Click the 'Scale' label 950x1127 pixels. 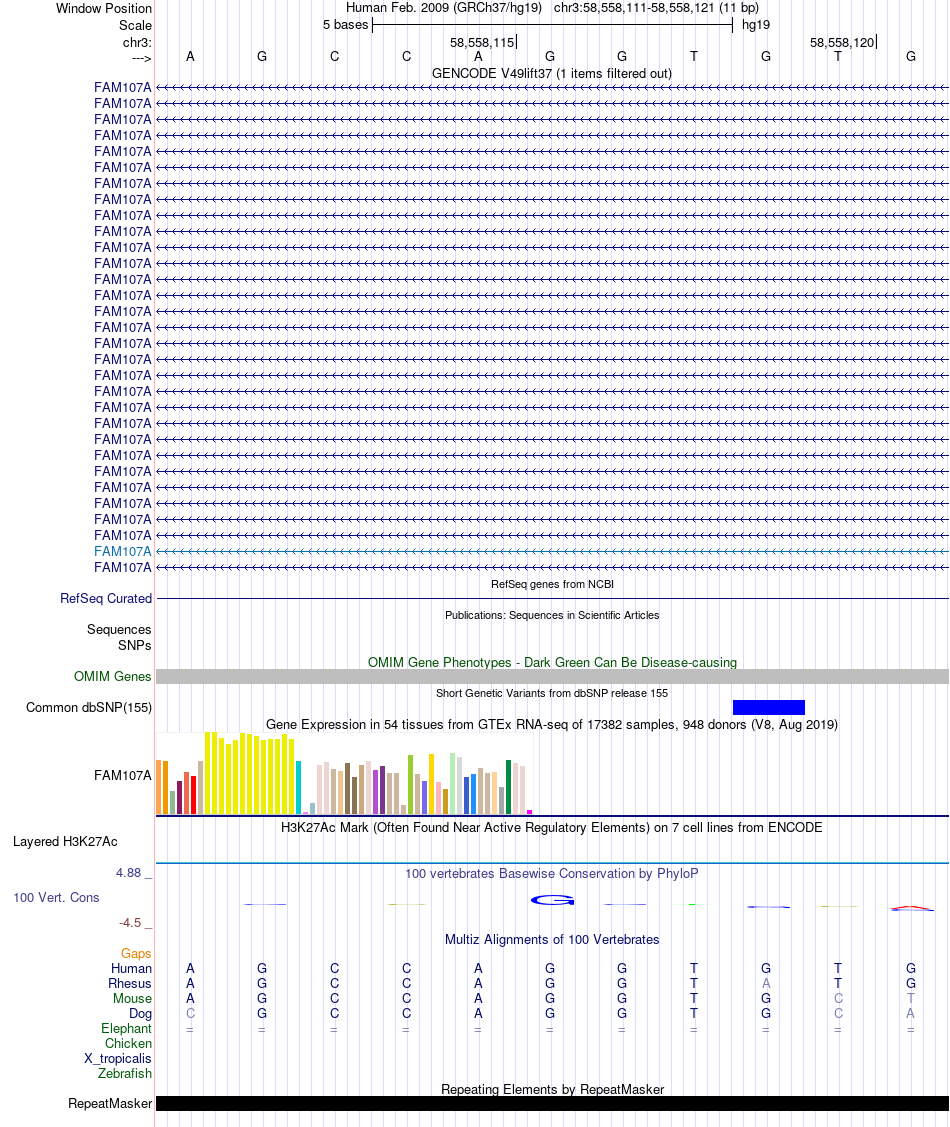(135, 24)
